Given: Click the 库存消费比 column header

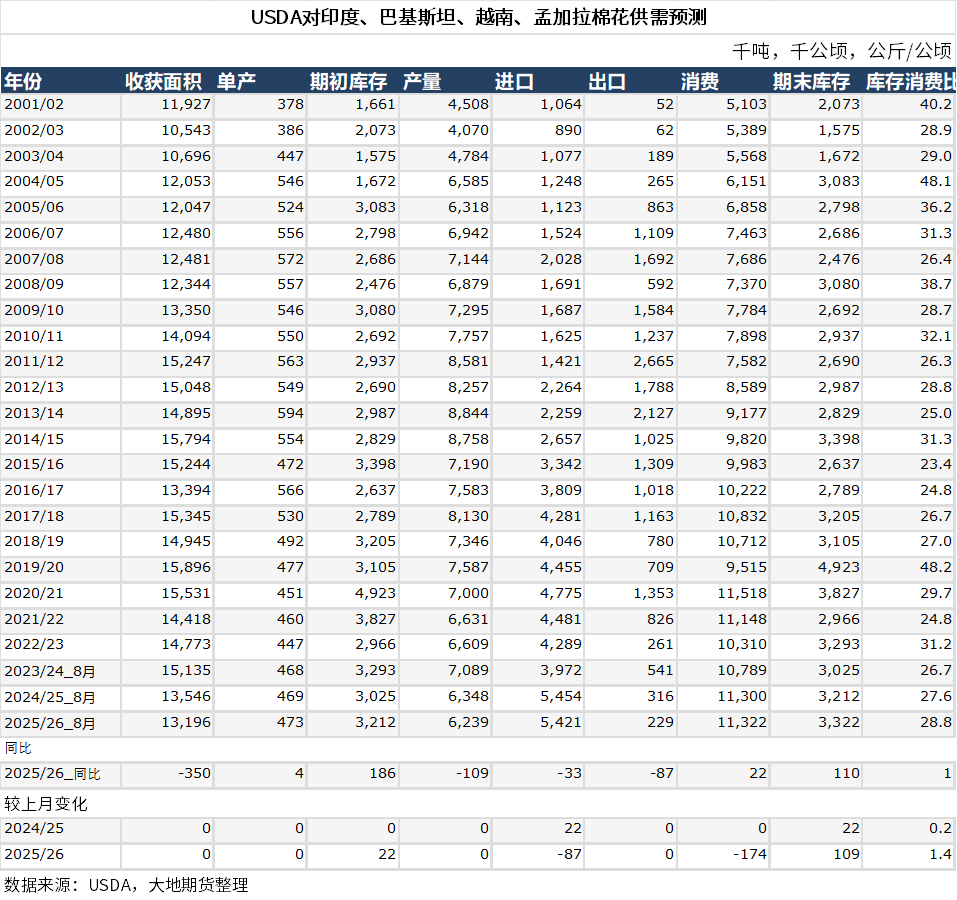Looking at the screenshot, I should pos(911,81).
